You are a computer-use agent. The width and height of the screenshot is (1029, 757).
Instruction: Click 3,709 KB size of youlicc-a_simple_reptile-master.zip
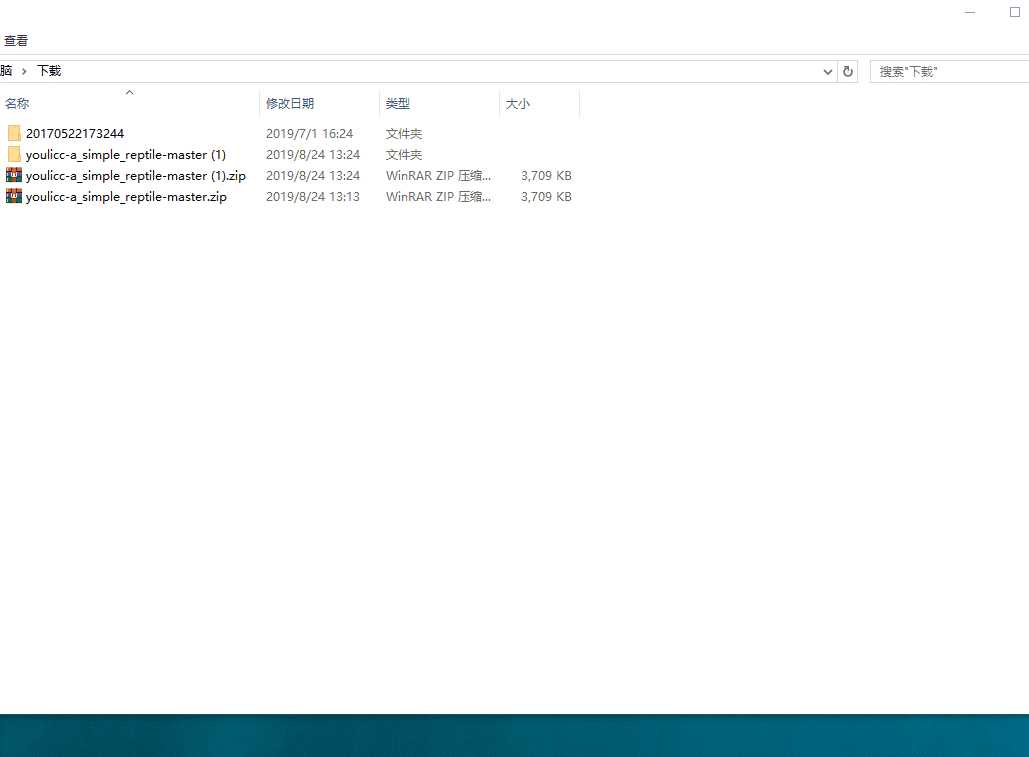546,197
